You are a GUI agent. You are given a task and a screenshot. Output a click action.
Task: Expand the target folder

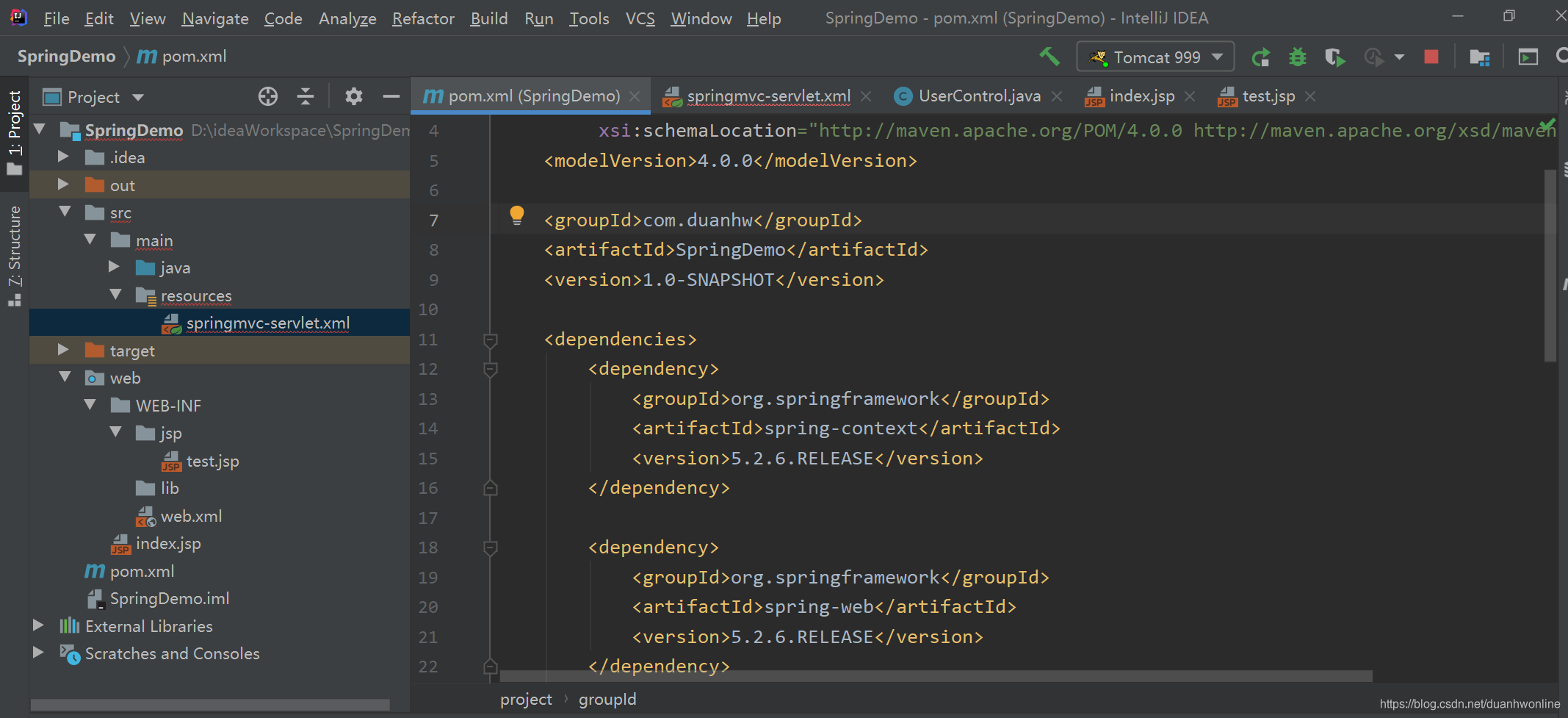(x=63, y=351)
